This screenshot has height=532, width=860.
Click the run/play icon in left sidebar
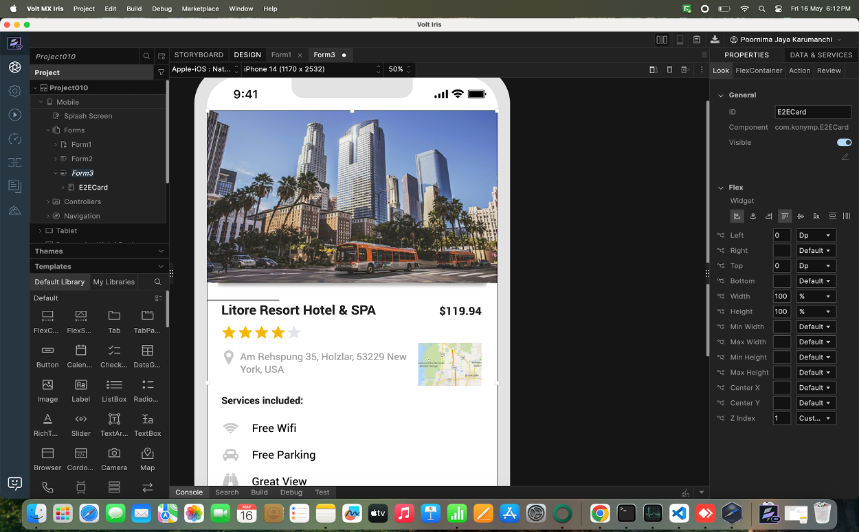[15, 115]
